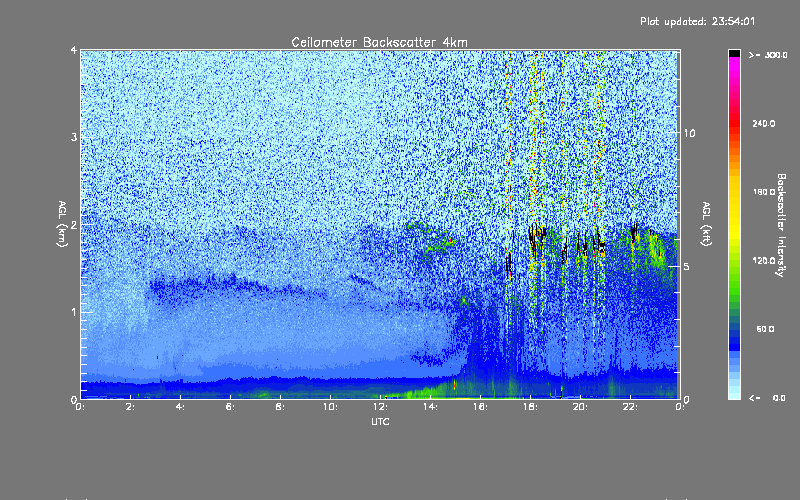The width and height of the screenshot is (800, 500).
Task: Click the 'UTC' x-axis label
Action: tap(380, 421)
